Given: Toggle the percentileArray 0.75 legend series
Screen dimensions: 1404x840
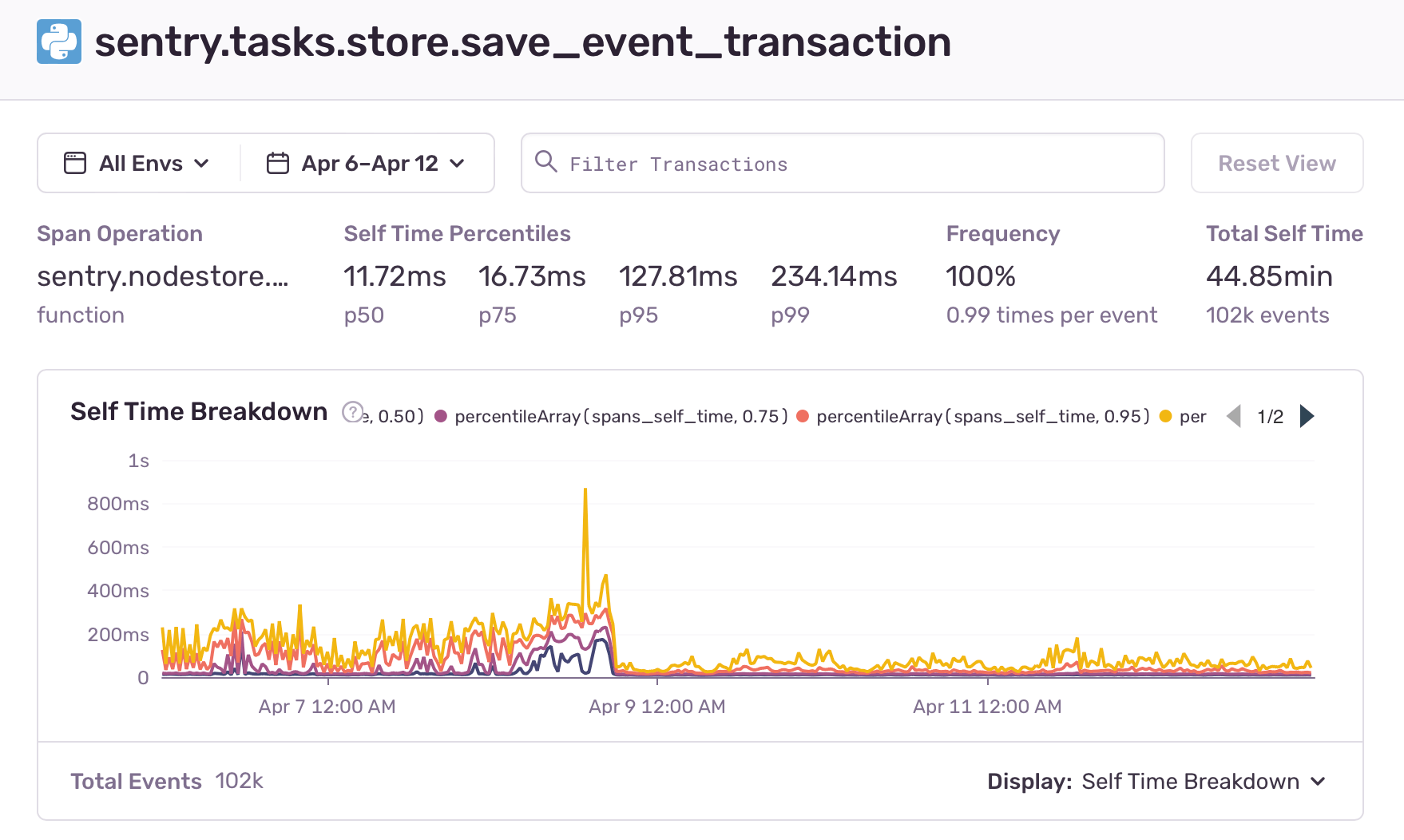Looking at the screenshot, I should pos(612,416).
